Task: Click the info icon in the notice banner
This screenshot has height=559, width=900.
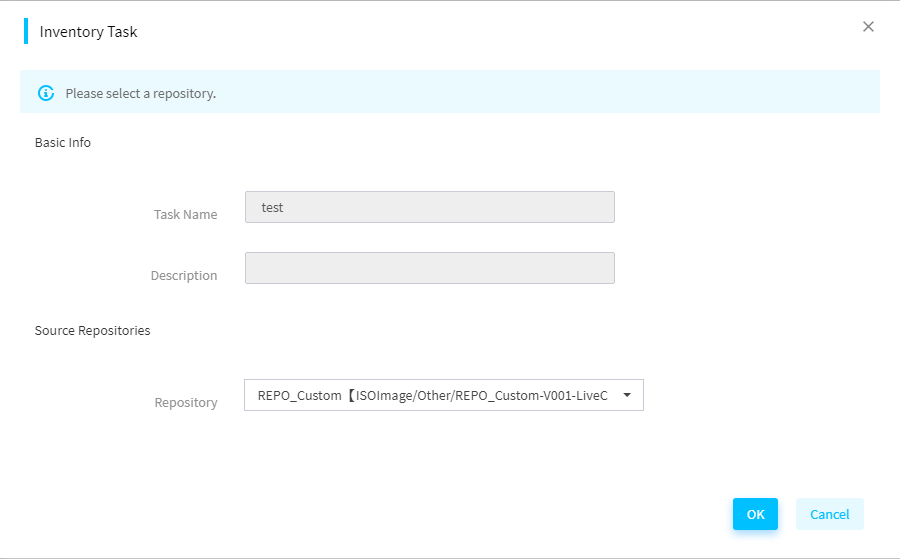Action: coord(46,93)
